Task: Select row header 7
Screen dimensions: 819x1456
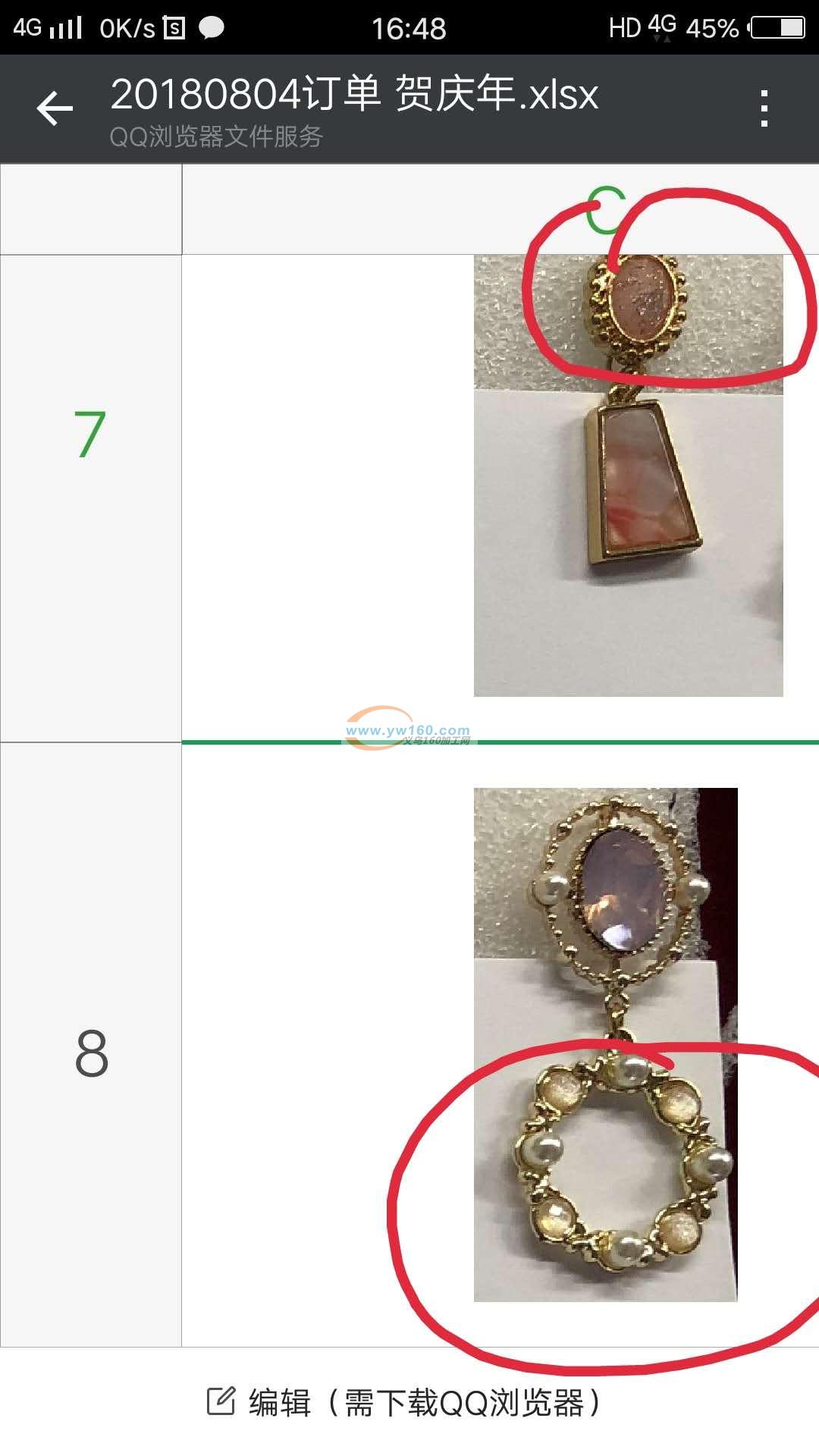Action: (91, 498)
